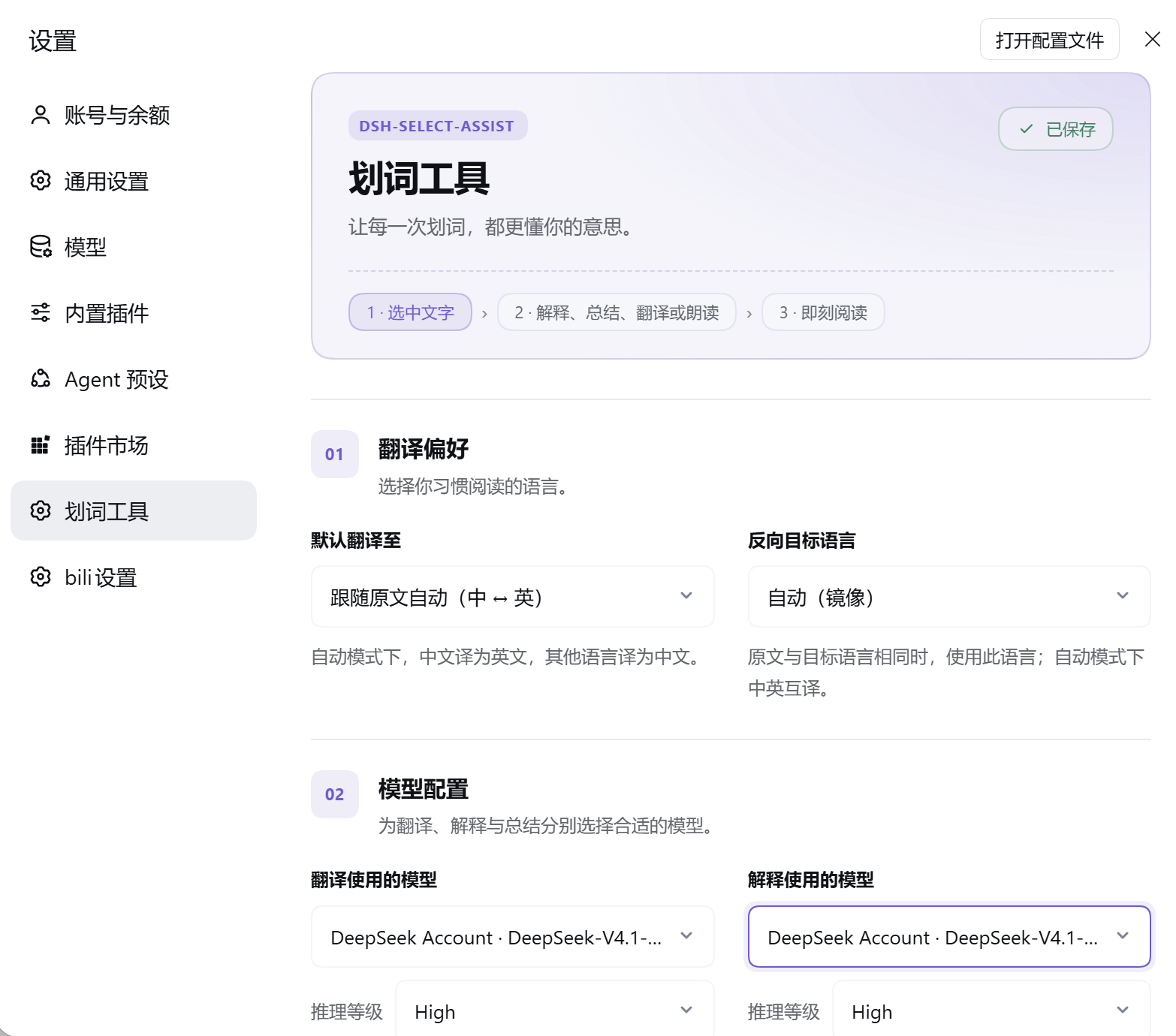Click the 翻译偏好 section title

[424, 449]
